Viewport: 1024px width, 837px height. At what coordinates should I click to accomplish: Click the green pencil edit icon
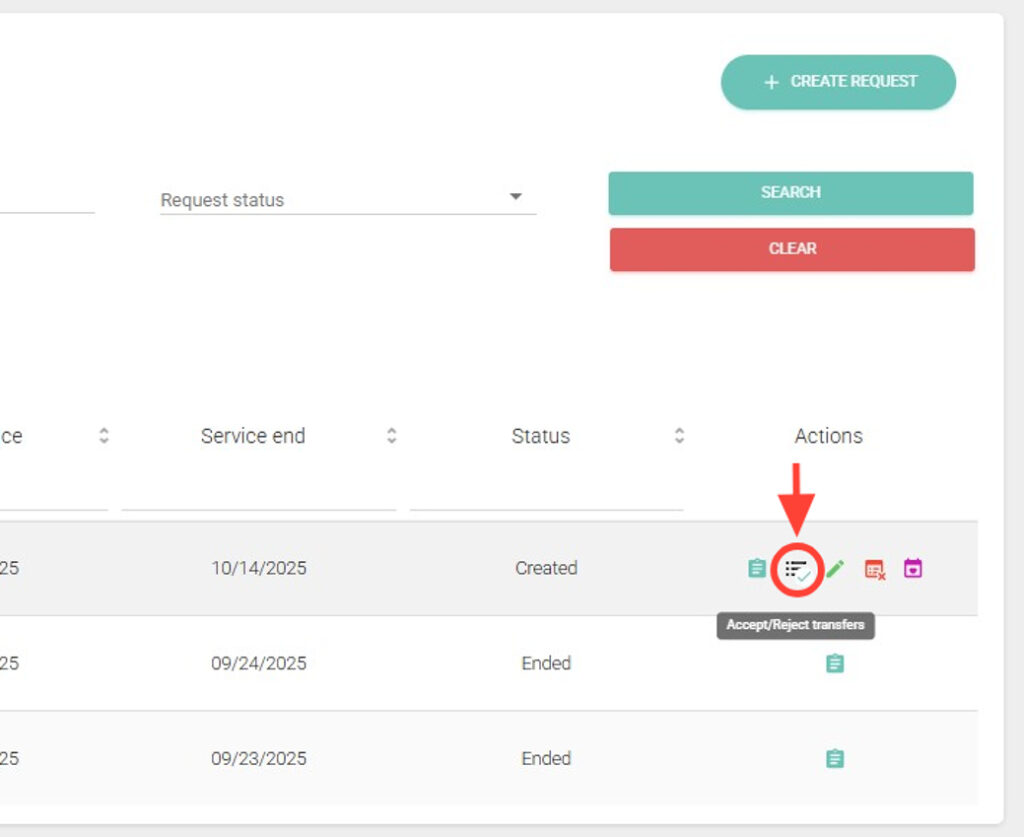[835, 569]
